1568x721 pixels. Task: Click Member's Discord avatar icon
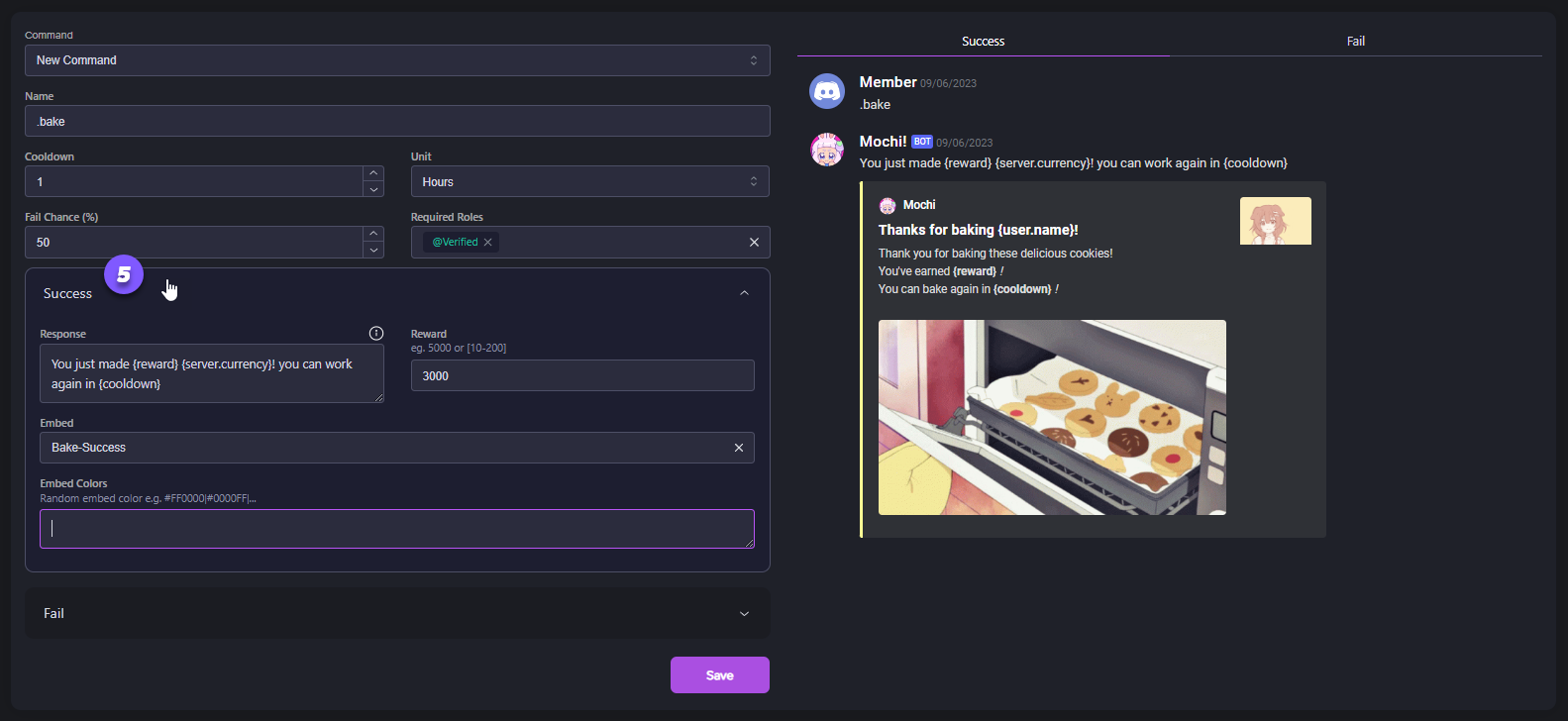point(827,91)
